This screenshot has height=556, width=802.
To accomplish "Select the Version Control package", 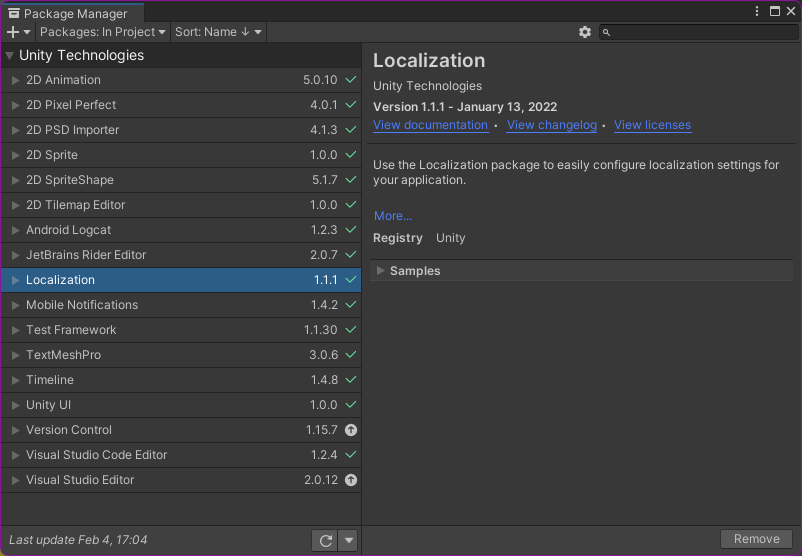I will pos(181,430).
